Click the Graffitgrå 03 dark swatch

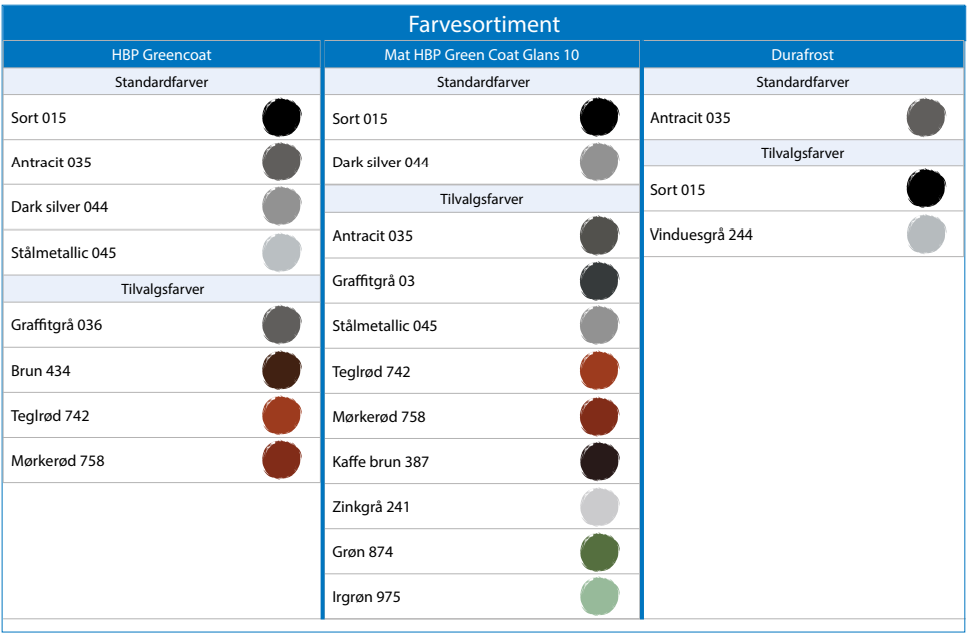click(x=599, y=281)
